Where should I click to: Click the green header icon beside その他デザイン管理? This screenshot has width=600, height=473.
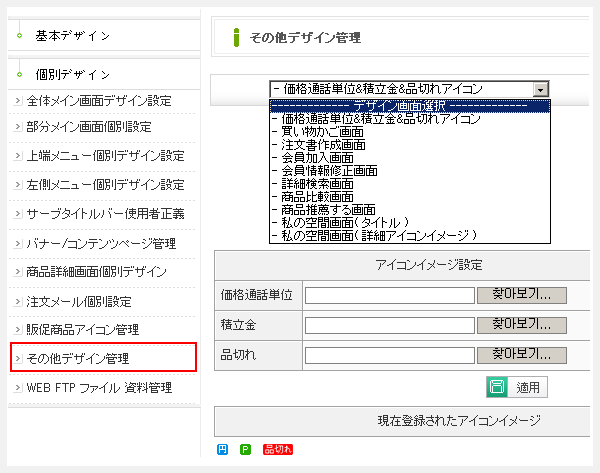(x=235, y=38)
